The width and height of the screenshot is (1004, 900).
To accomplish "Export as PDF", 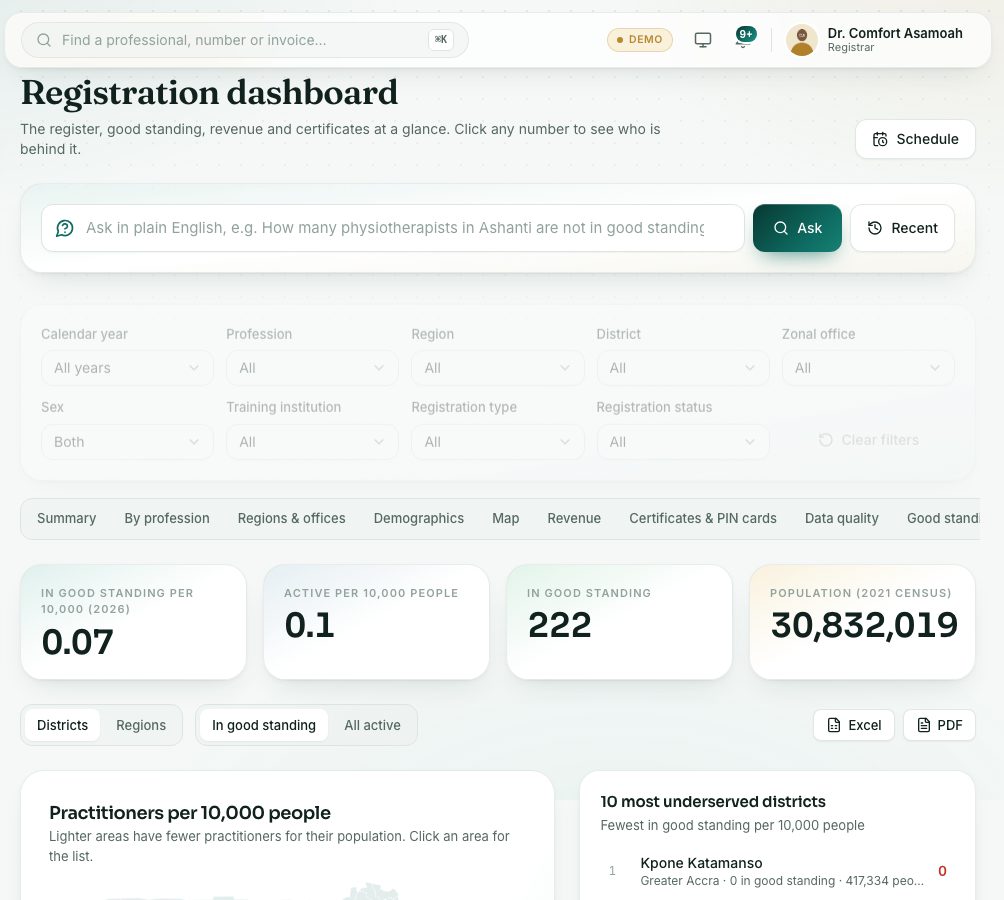I will click(x=939, y=725).
